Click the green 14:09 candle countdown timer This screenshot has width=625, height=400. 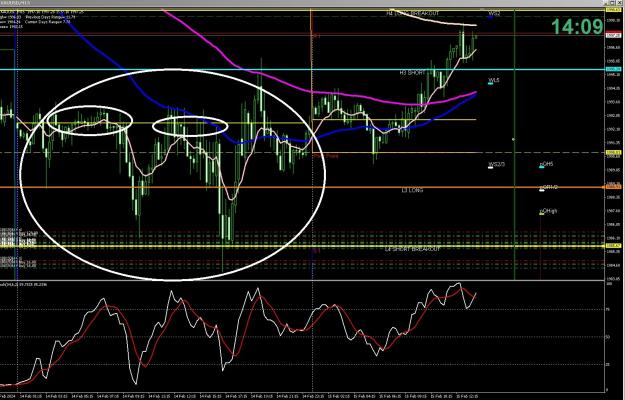point(577,27)
